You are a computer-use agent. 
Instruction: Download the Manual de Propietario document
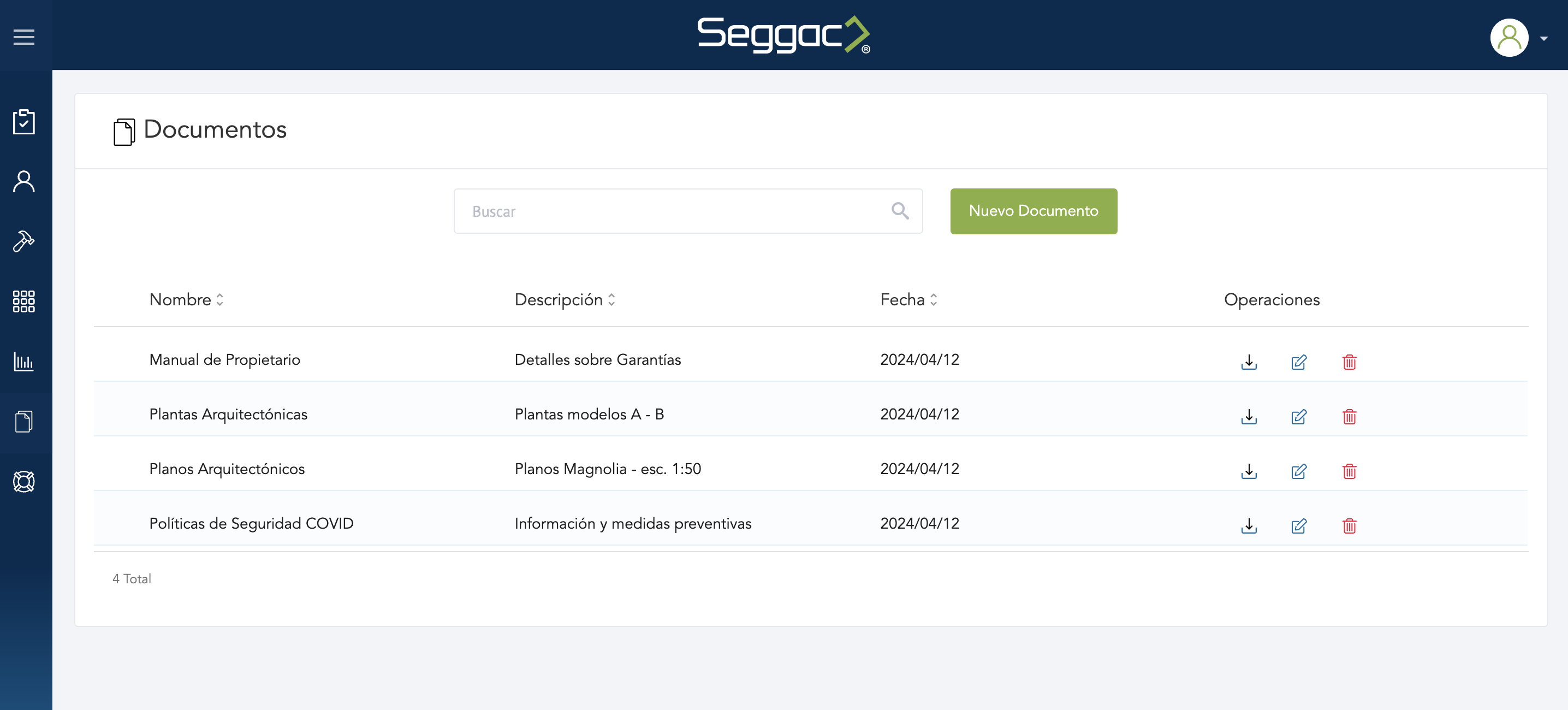pyautogui.click(x=1249, y=362)
